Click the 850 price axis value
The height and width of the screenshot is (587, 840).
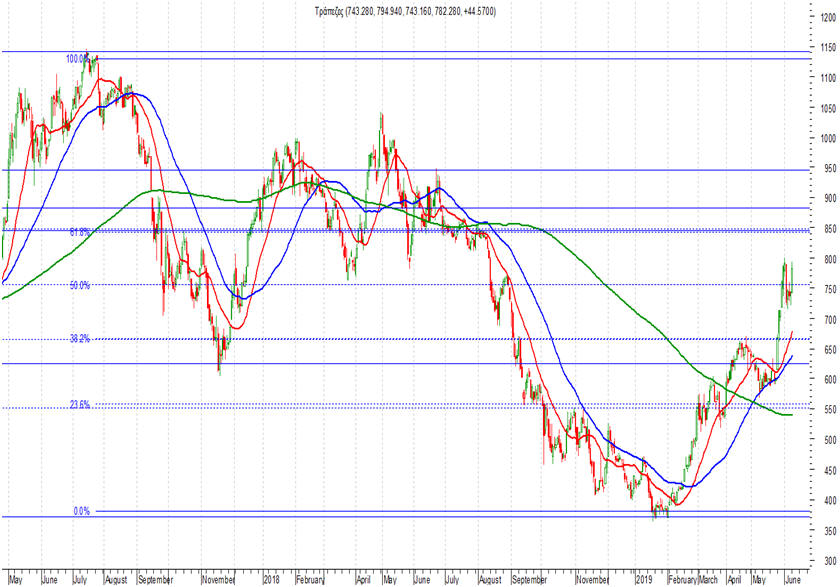[x=830, y=229]
